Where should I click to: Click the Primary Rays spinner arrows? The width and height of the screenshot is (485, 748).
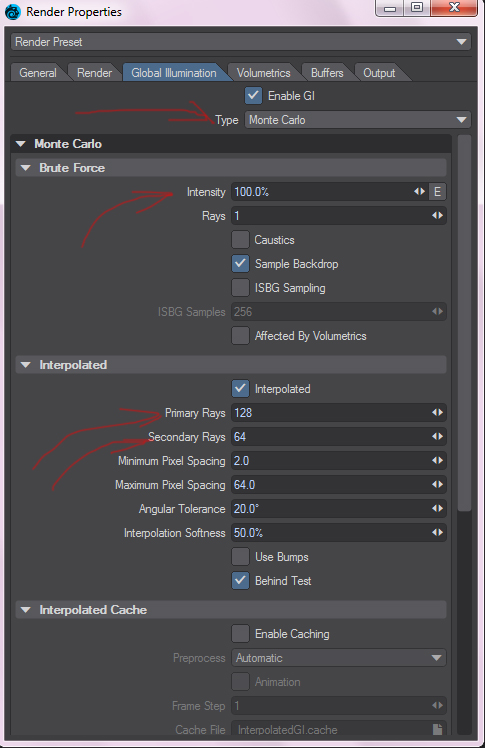pos(437,412)
